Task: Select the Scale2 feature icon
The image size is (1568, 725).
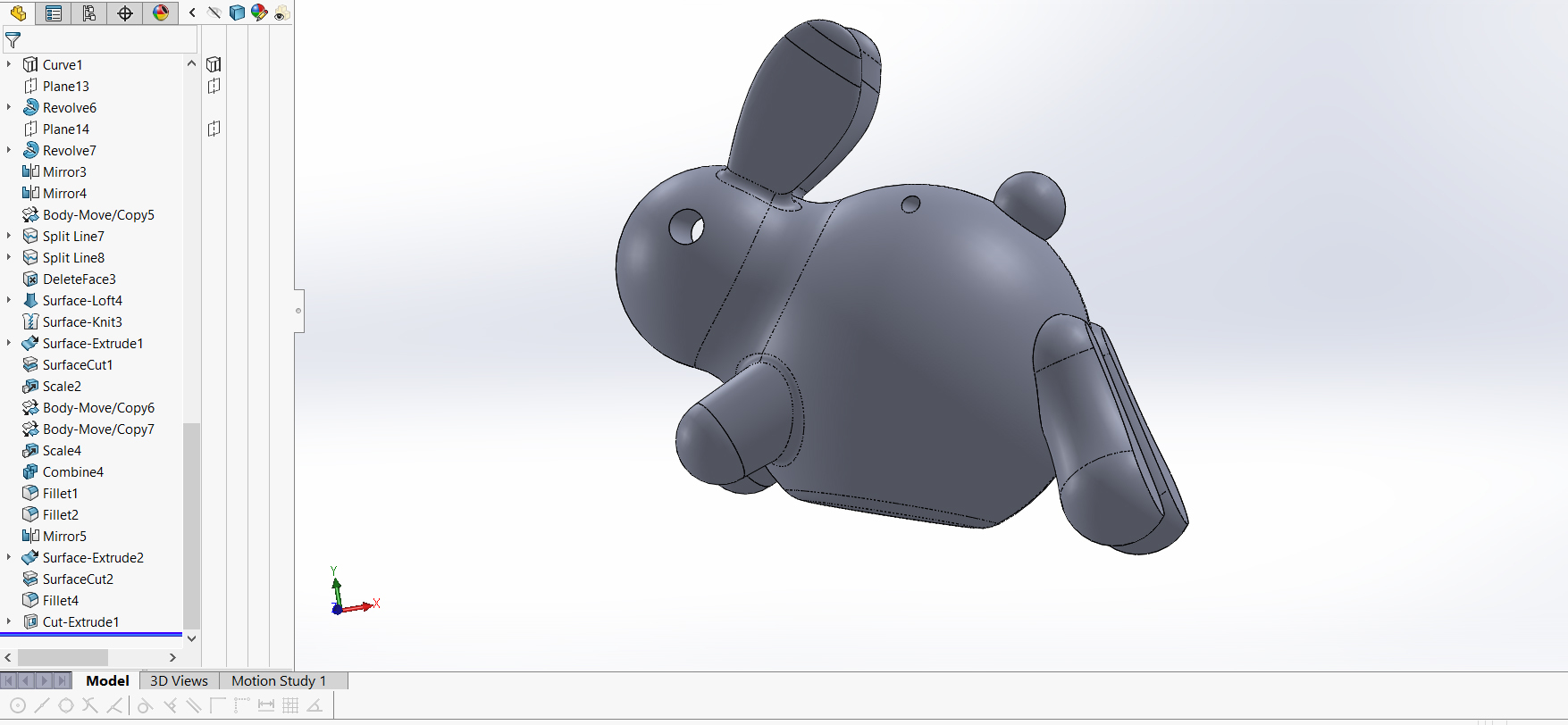Action: pyautogui.click(x=30, y=386)
